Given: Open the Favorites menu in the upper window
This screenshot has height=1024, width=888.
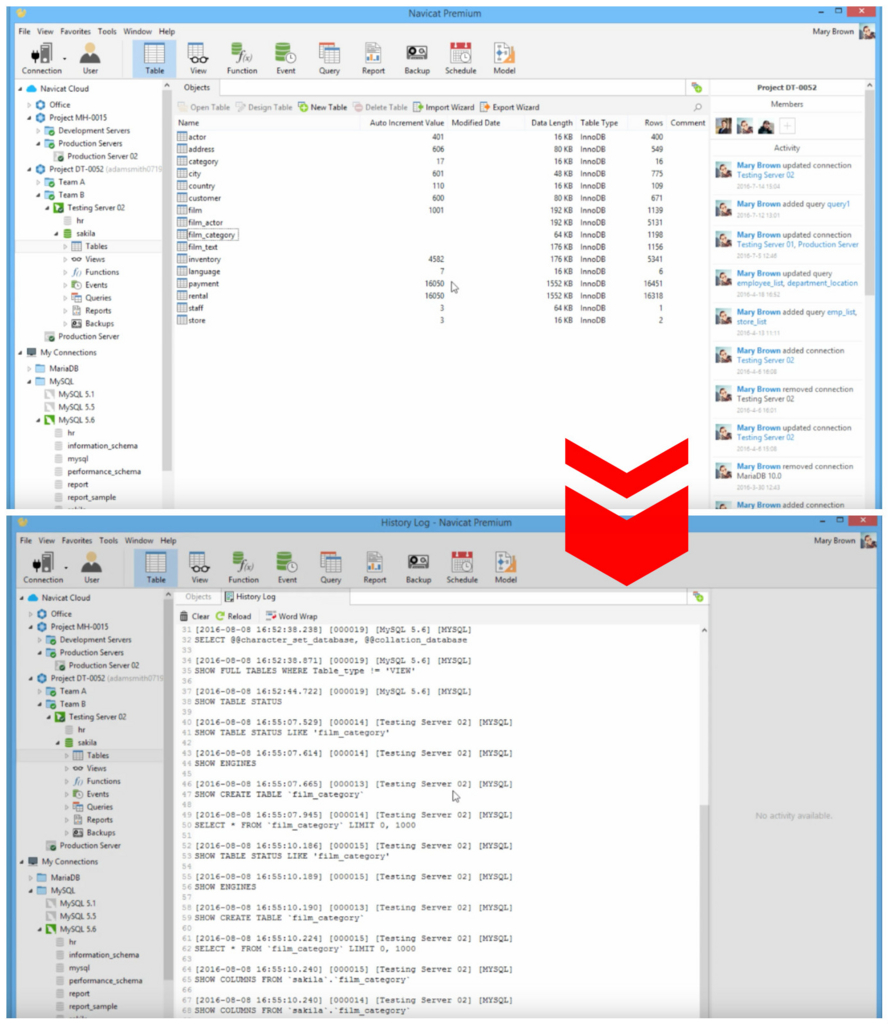Looking at the screenshot, I should click(x=75, y=31).
